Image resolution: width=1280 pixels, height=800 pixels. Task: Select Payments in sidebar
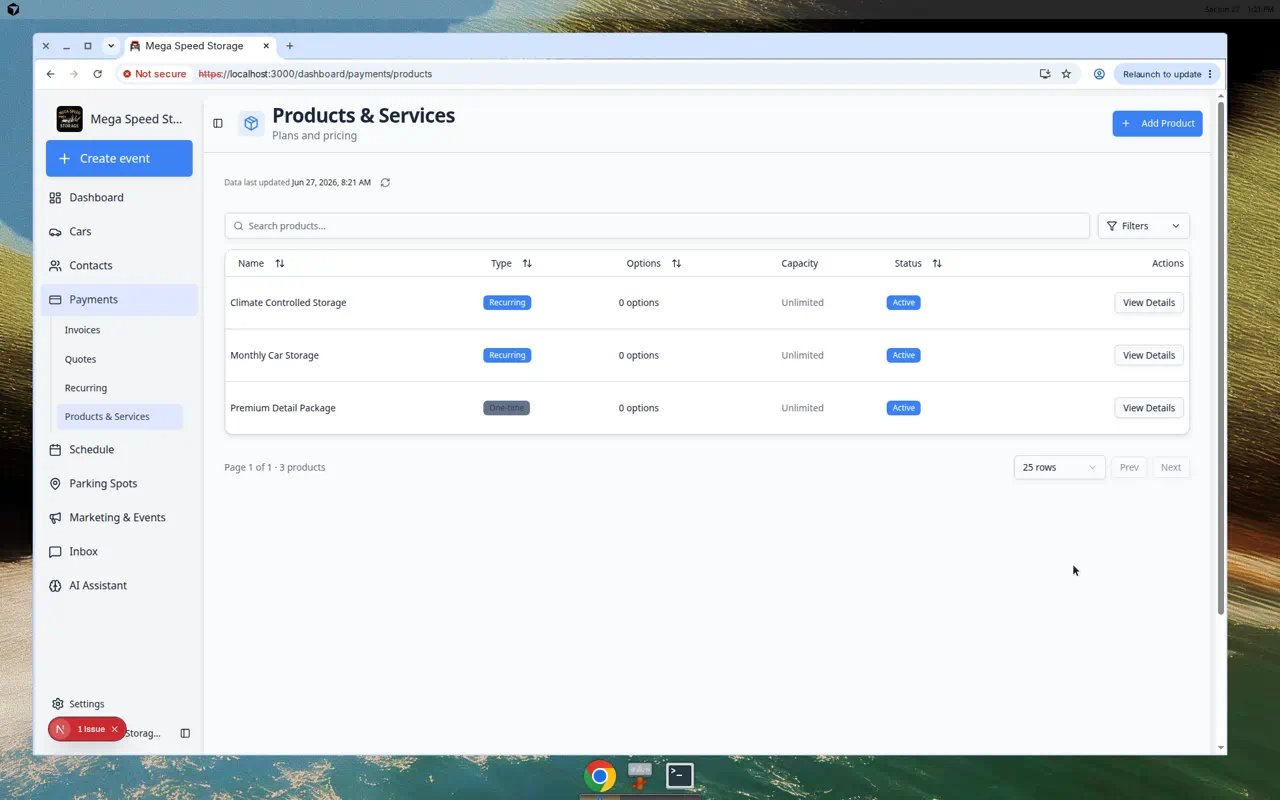tap(119, 299)
